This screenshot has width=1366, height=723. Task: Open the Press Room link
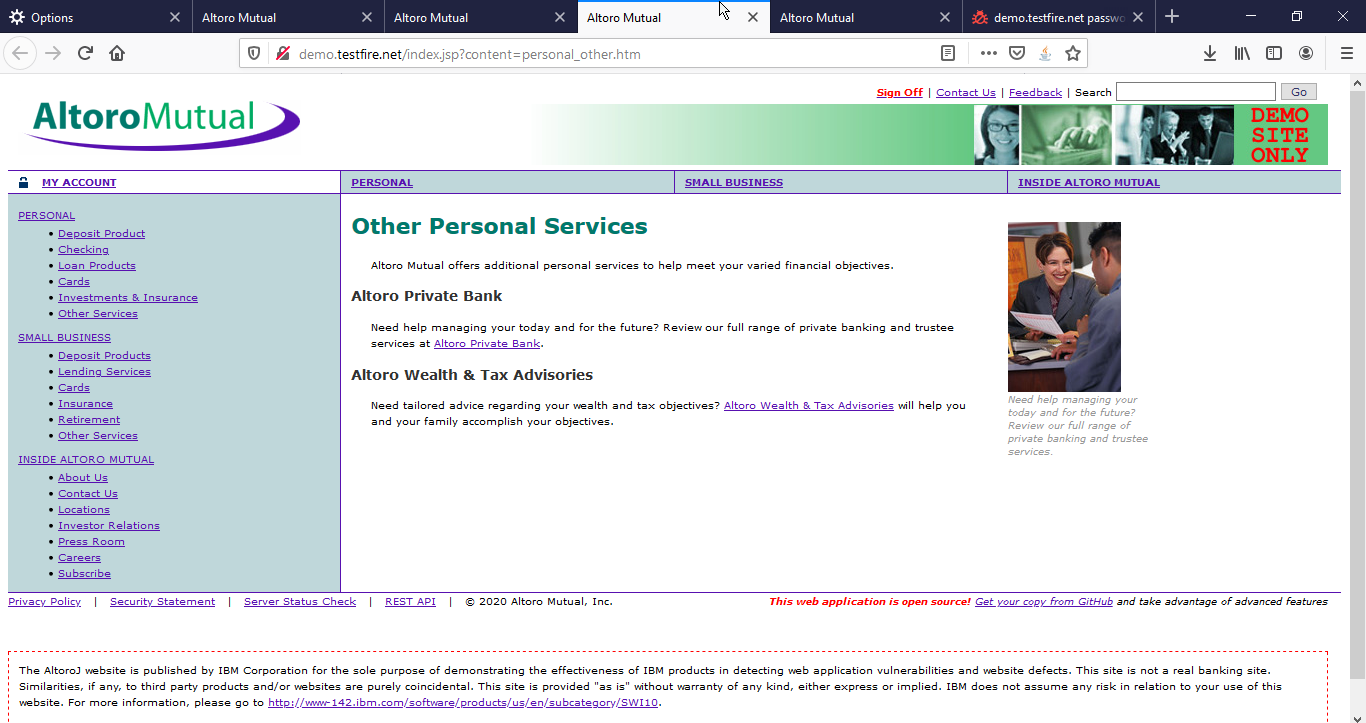pyautogui.click(x=91, y=541)
